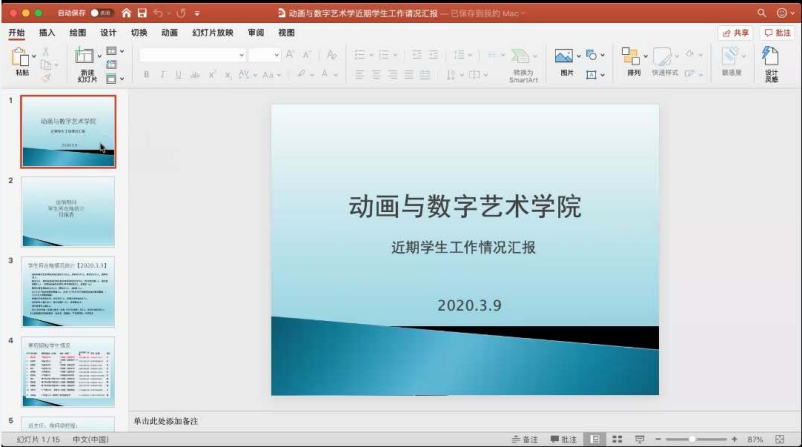Click the Comments (批注) button top right
The image size is (802, 447).
click(776, 32)
